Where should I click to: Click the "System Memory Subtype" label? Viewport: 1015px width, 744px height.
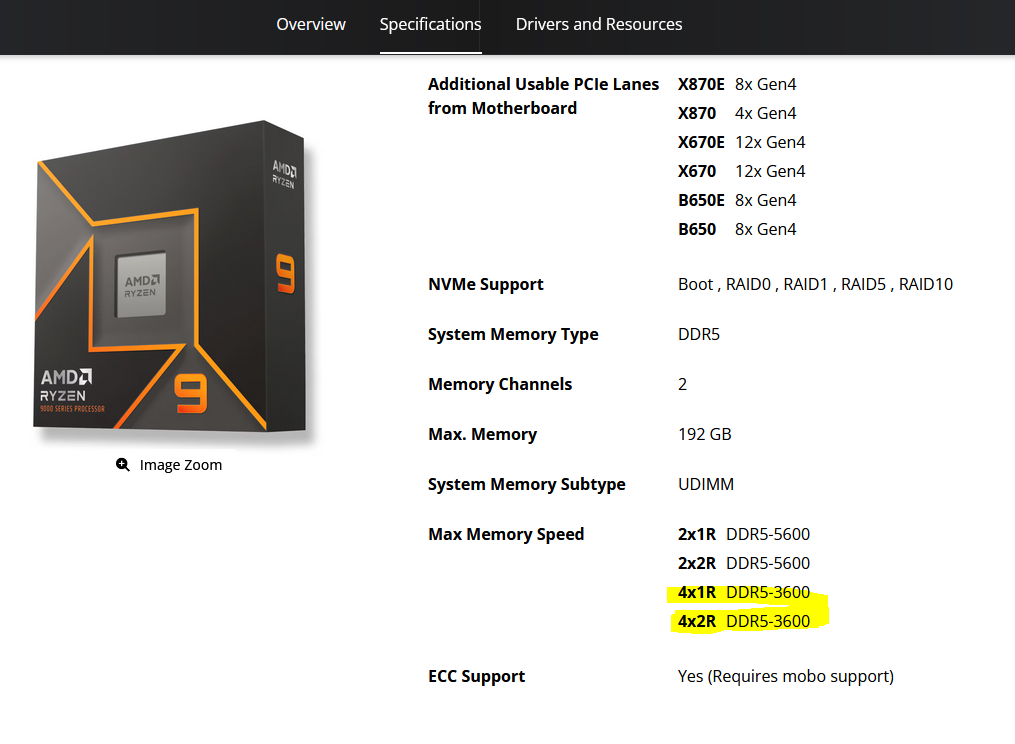point(527,484)
